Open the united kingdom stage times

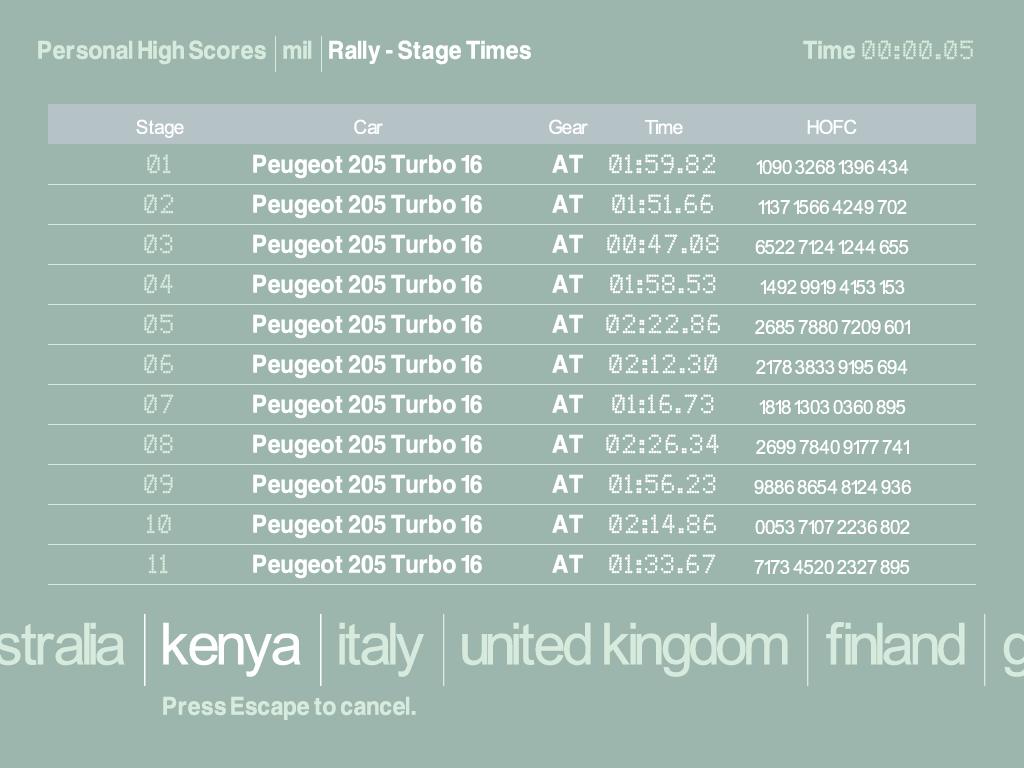[x=624, y=647]
